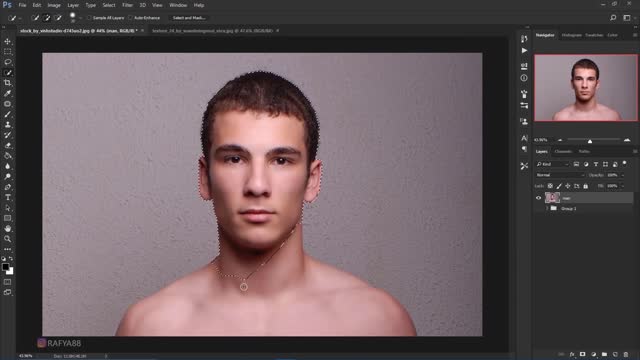Open the layer Kind filter dropdown
The image size is (640, 360).
(553, 164)
